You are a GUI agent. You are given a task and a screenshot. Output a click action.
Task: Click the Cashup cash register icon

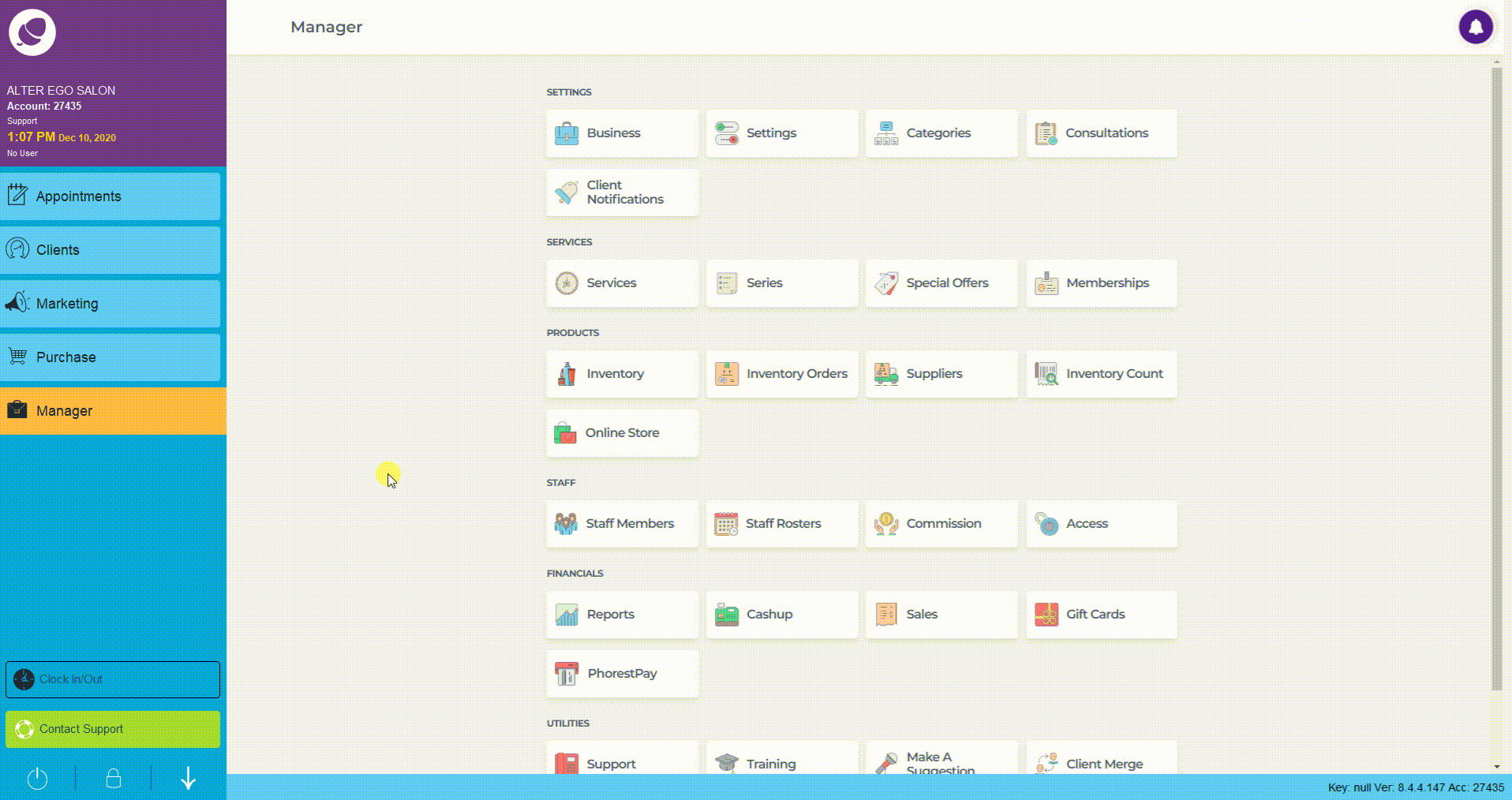tap(726, 615)
